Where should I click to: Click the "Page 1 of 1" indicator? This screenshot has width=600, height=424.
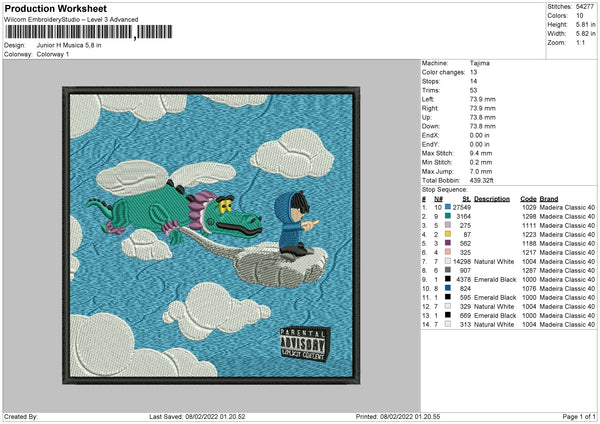click(x=579, y=416)
